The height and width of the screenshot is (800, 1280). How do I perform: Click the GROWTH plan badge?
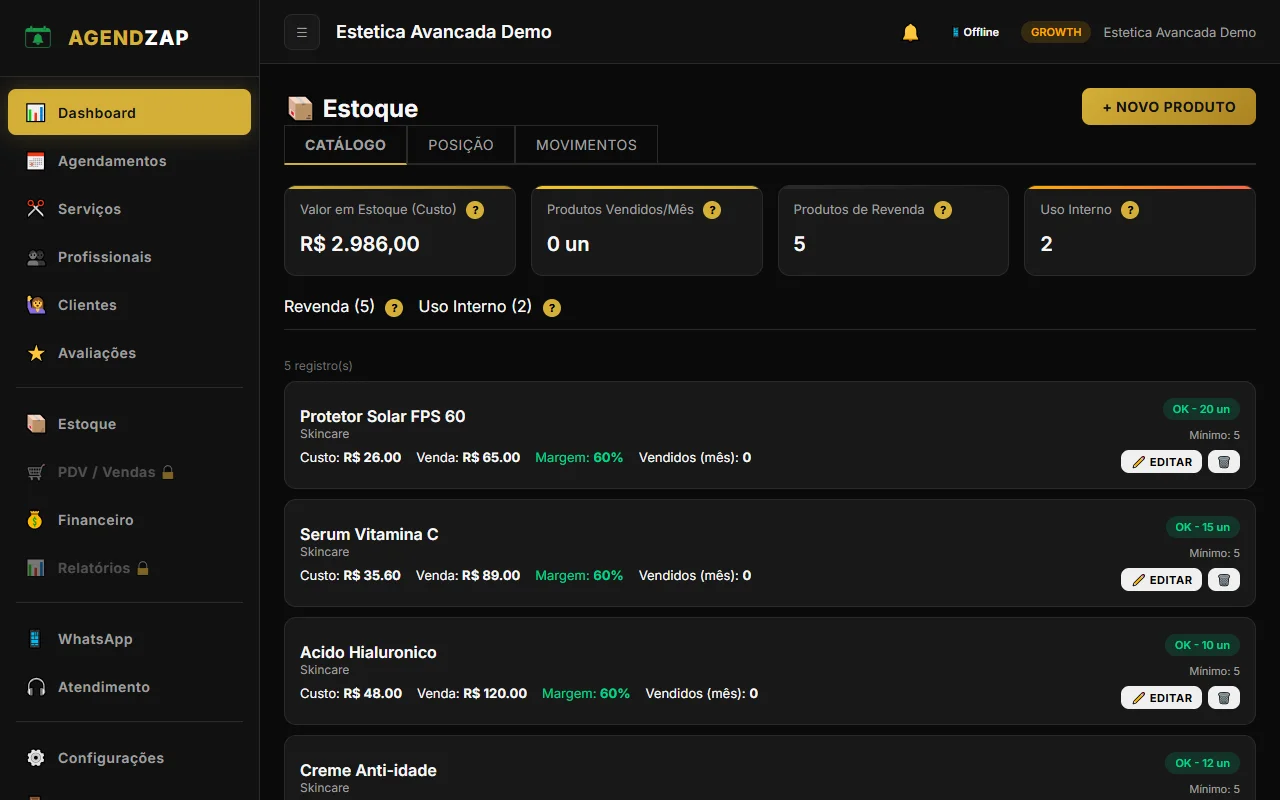1056,32
